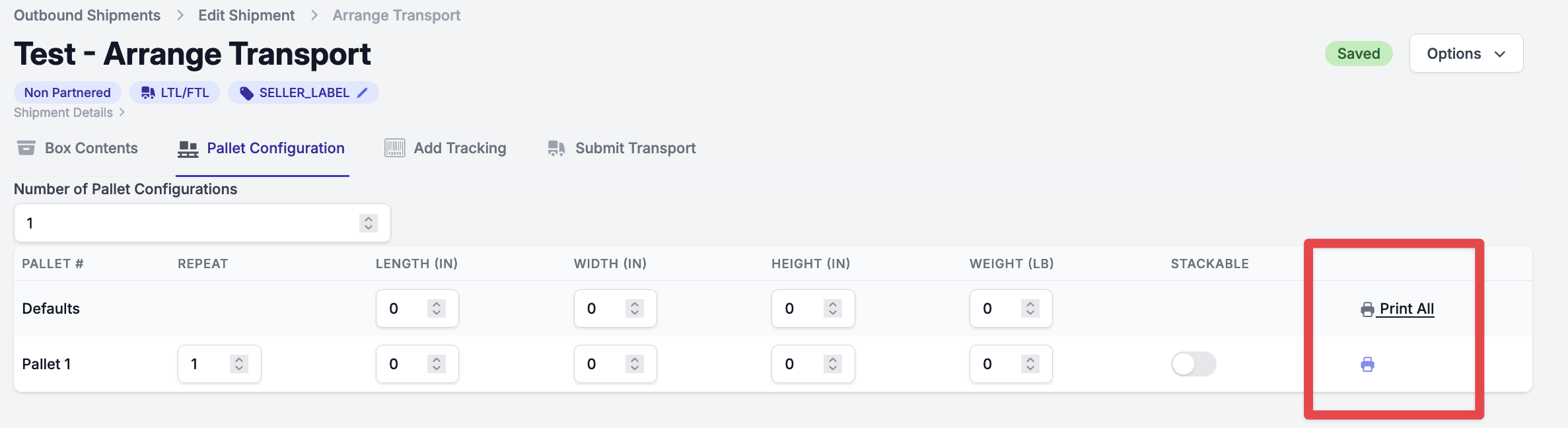Click the Print All link
This screenshot has width=1568, height=428.
[1407, 308]
